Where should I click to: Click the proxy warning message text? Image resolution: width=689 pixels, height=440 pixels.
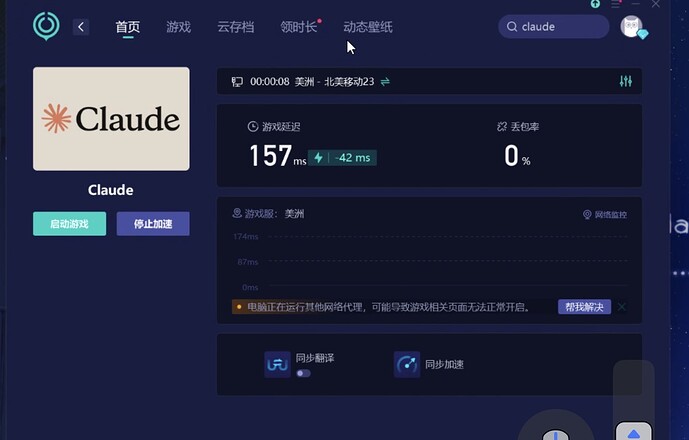[388, 307]
